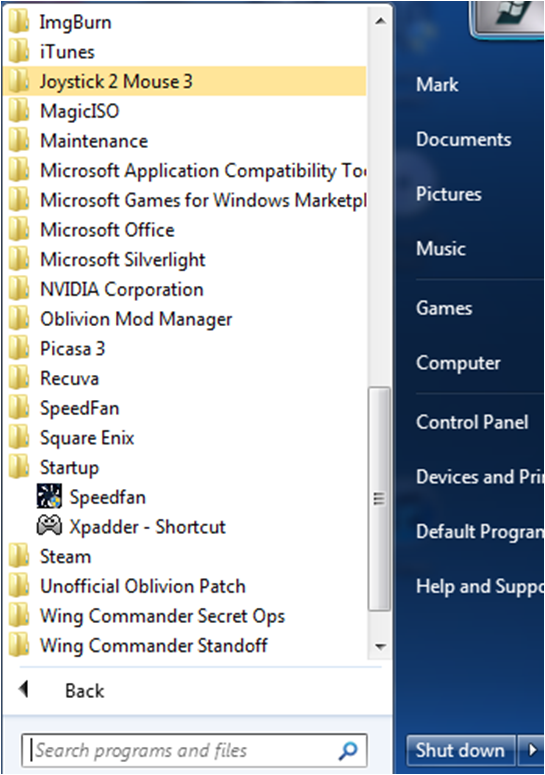Click the Speedfan application icon under Startup

tap(49, 496)
